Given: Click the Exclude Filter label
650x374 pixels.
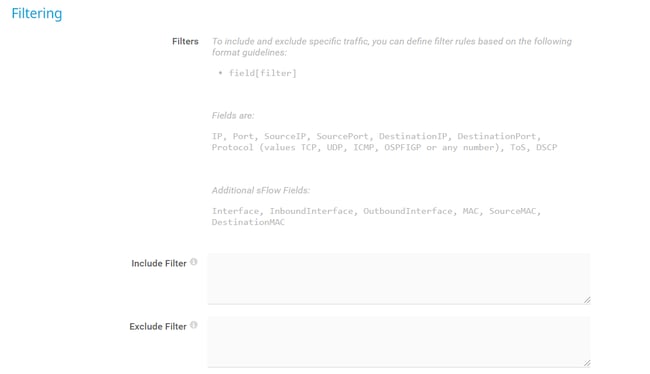Looking at the screenshot, I should pos(158,326).
